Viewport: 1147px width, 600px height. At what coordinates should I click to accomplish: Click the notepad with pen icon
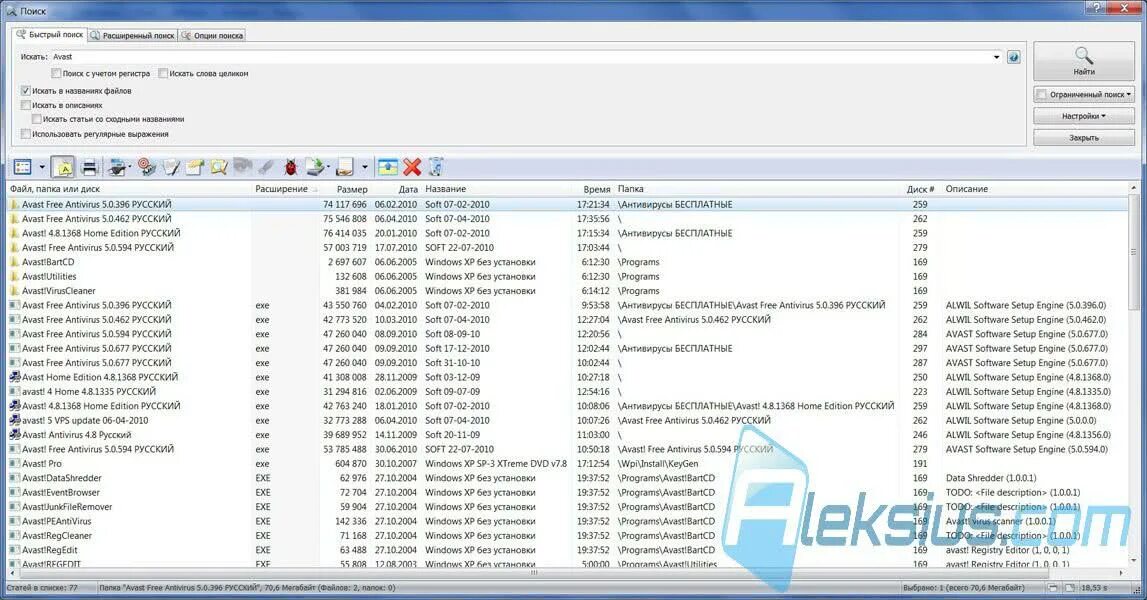[x=170, y=168]
